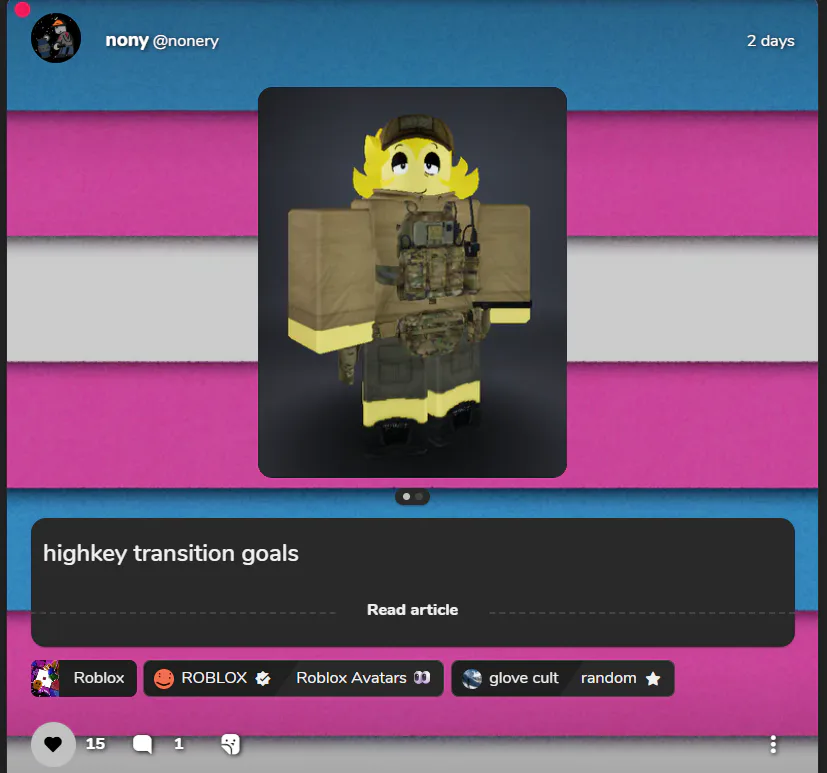Click the verified badge next to ROBLOX
Screen dimensions: 827x773
pos(263,678)
